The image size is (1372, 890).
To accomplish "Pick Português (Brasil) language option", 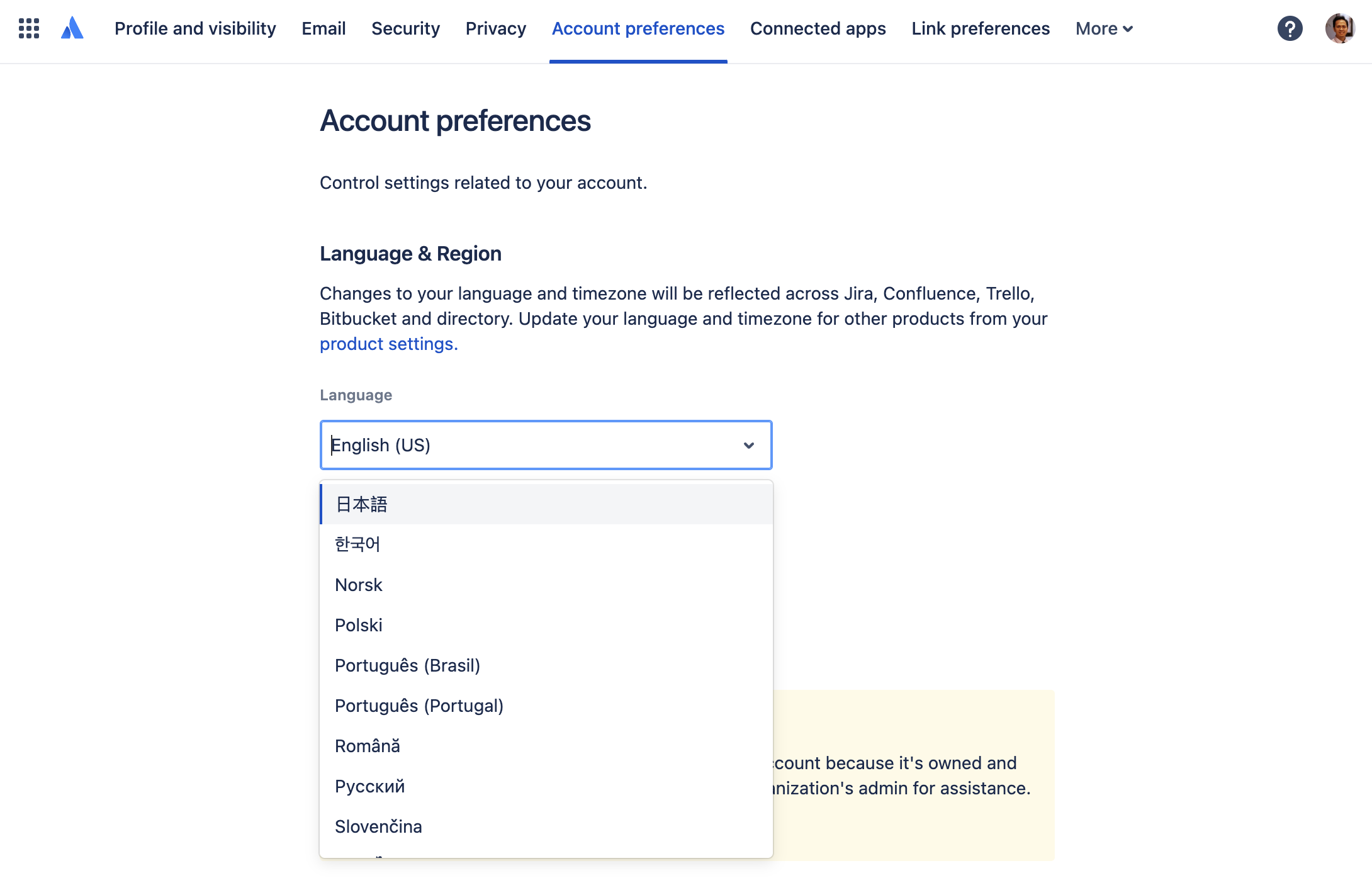I will [407, 665].
